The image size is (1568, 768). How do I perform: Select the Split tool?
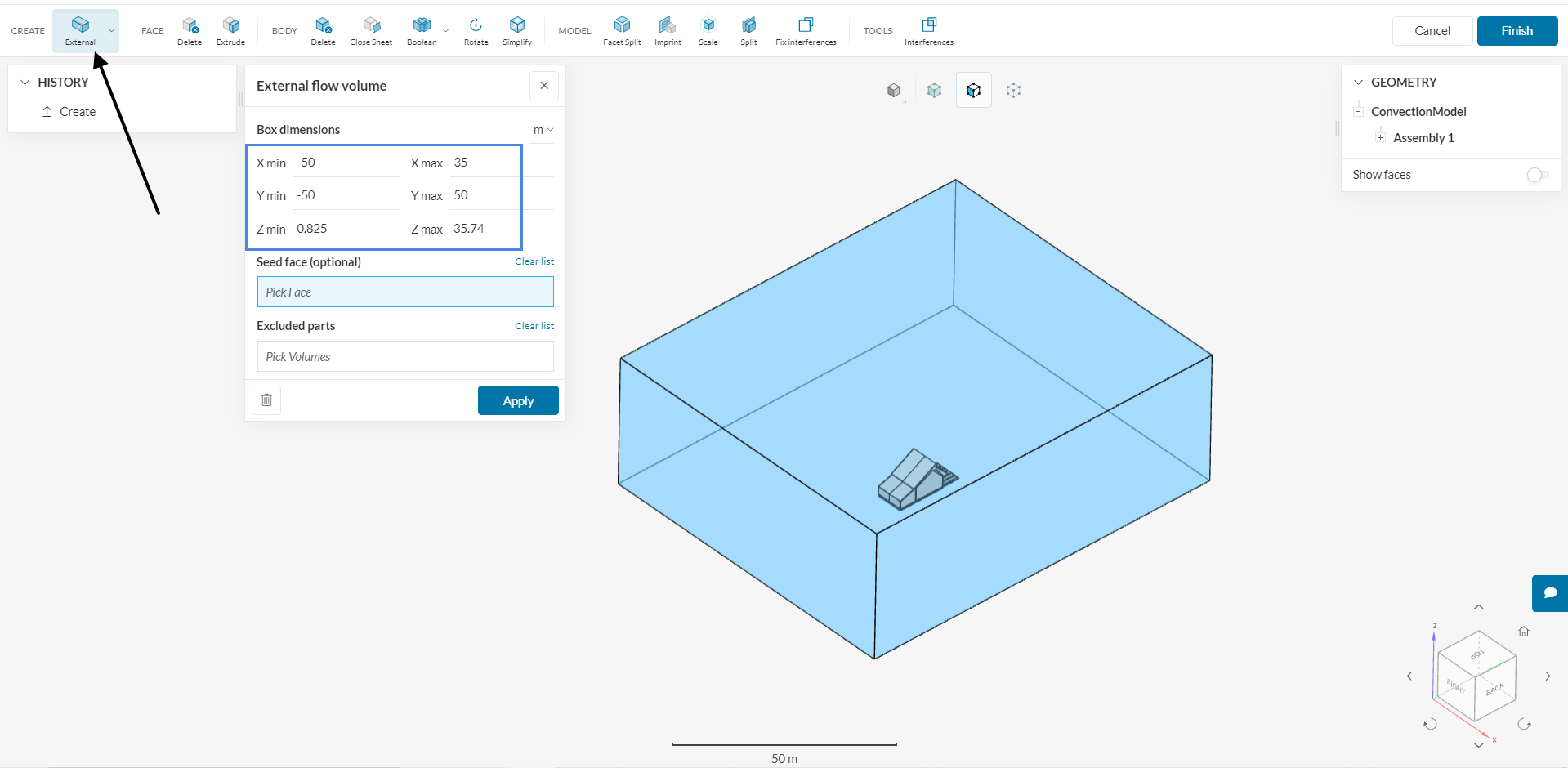click(748, 31)
